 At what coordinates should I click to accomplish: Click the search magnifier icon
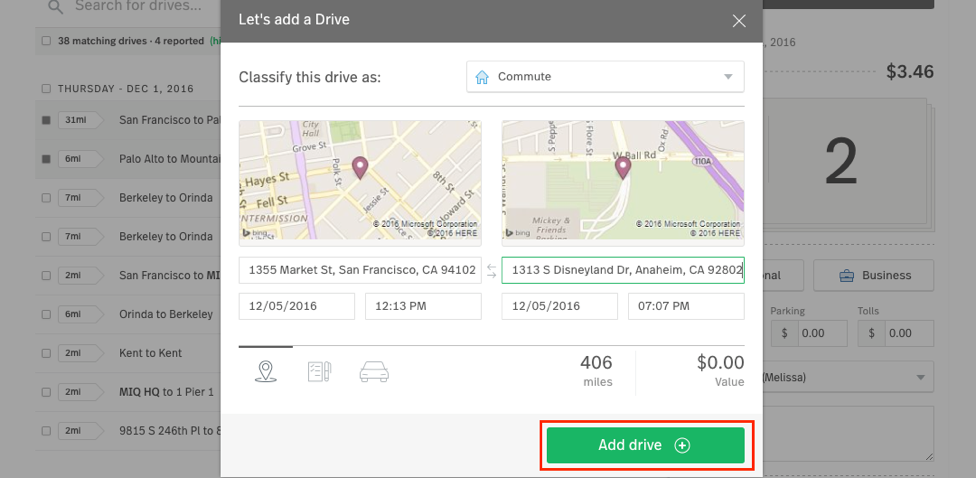(55, 7)
